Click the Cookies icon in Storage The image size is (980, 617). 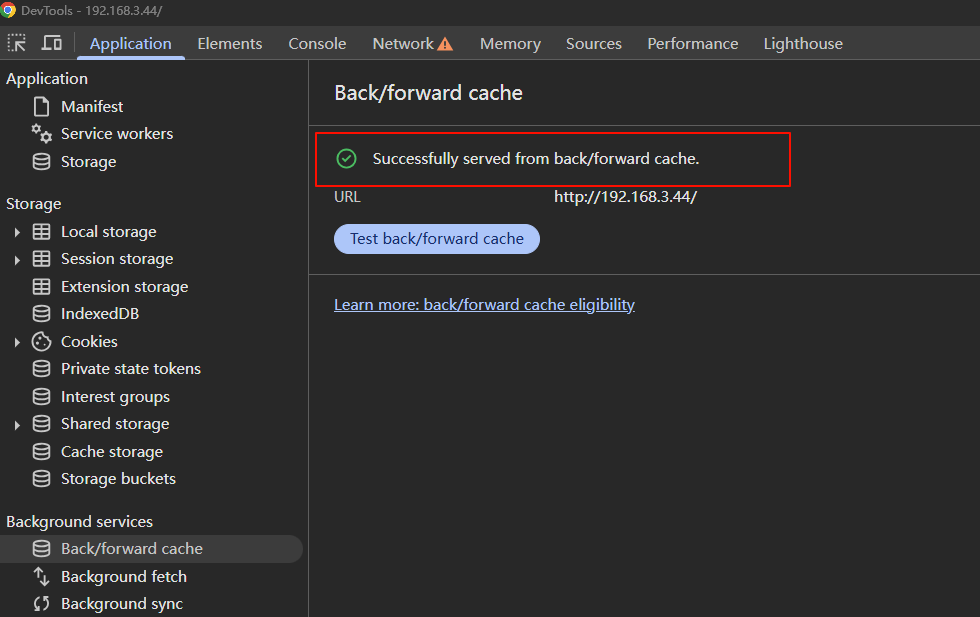coord(41,341)
